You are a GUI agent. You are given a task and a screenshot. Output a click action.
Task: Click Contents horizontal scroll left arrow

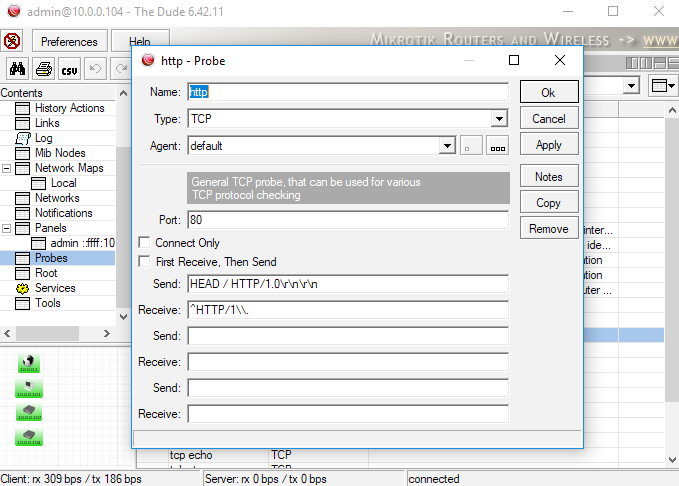tap(7, 334)
